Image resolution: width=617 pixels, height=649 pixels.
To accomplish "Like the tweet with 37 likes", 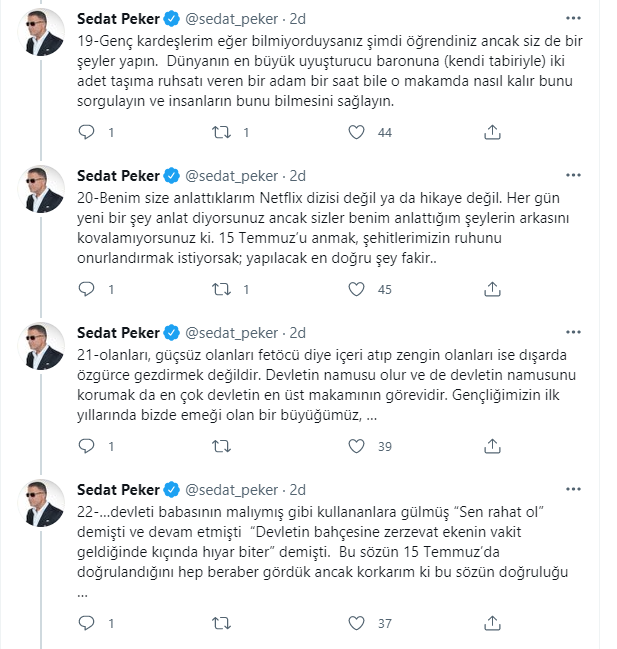I will [356, 623].
